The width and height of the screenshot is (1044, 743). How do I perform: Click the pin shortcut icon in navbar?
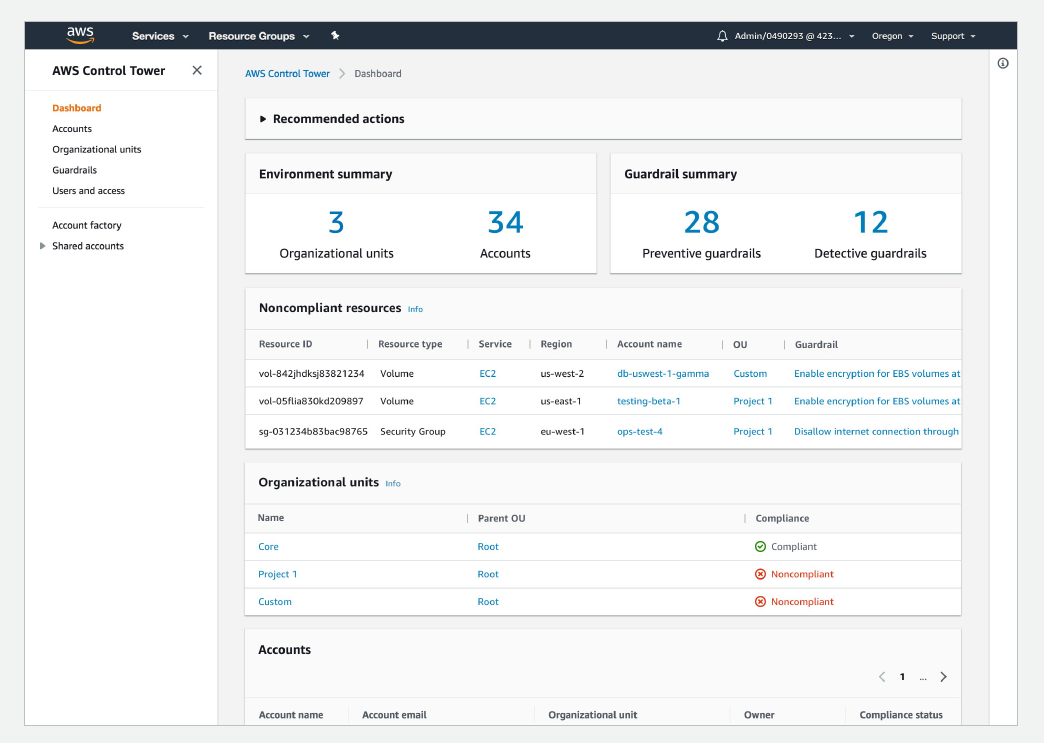[335, 36]
